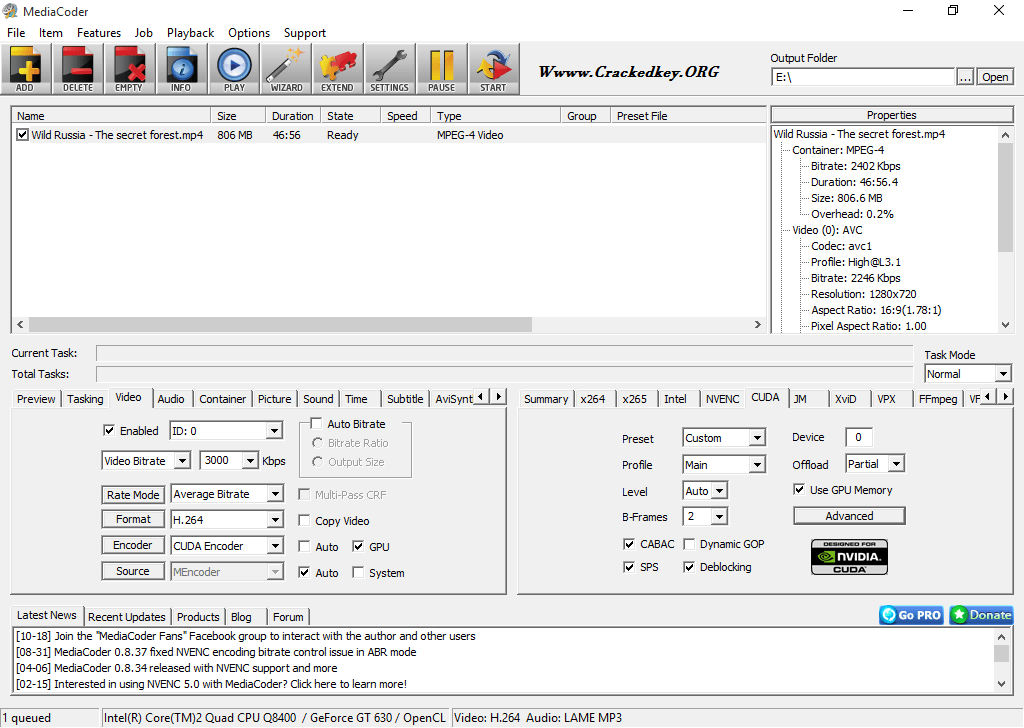Click the Open output folder button
The height and width of the screenshot is (728, 1024).
[x=995, y=77]
